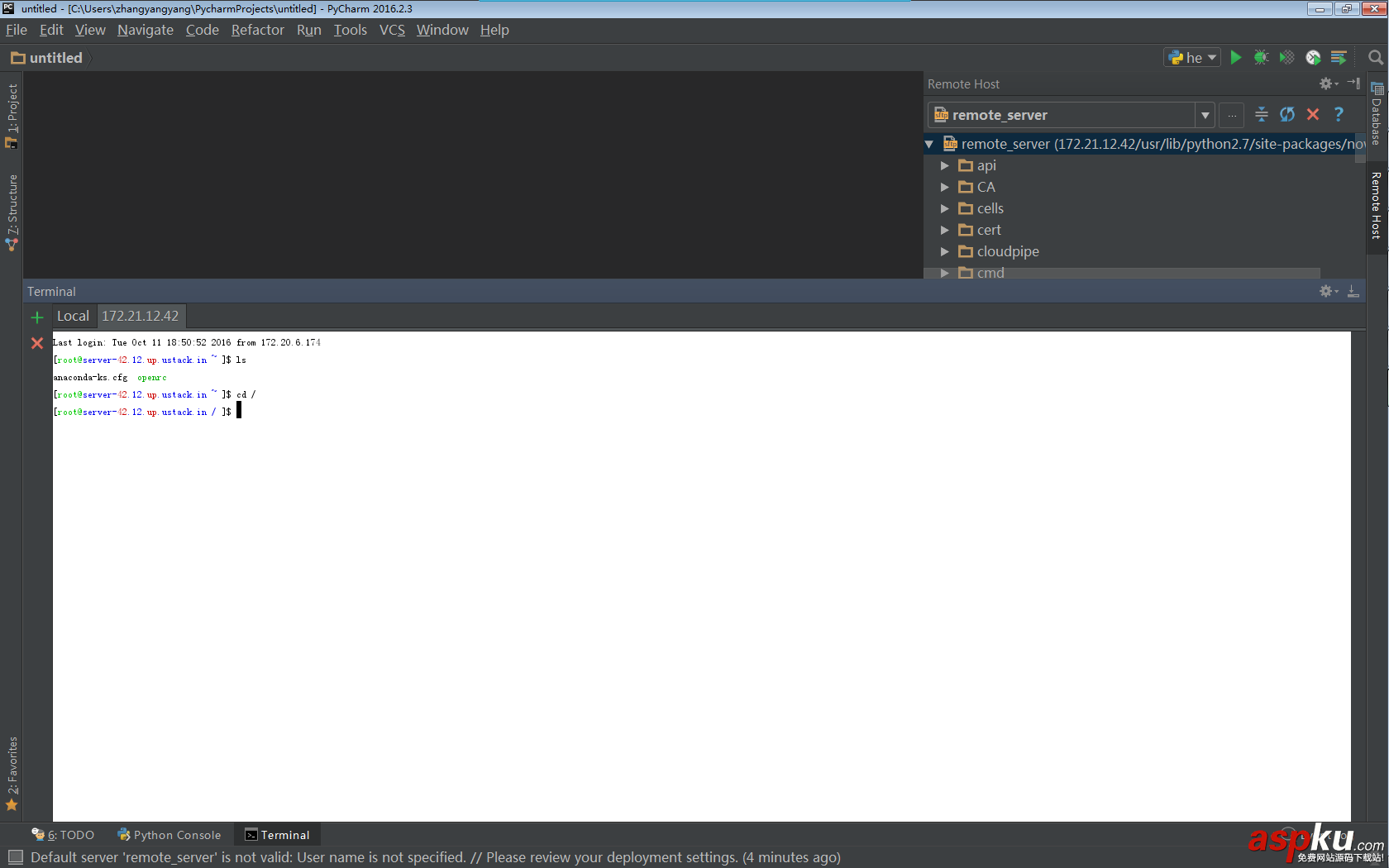Open the remote_server connection dropdown
The image size is (1389, 868).
point(1206,115)
